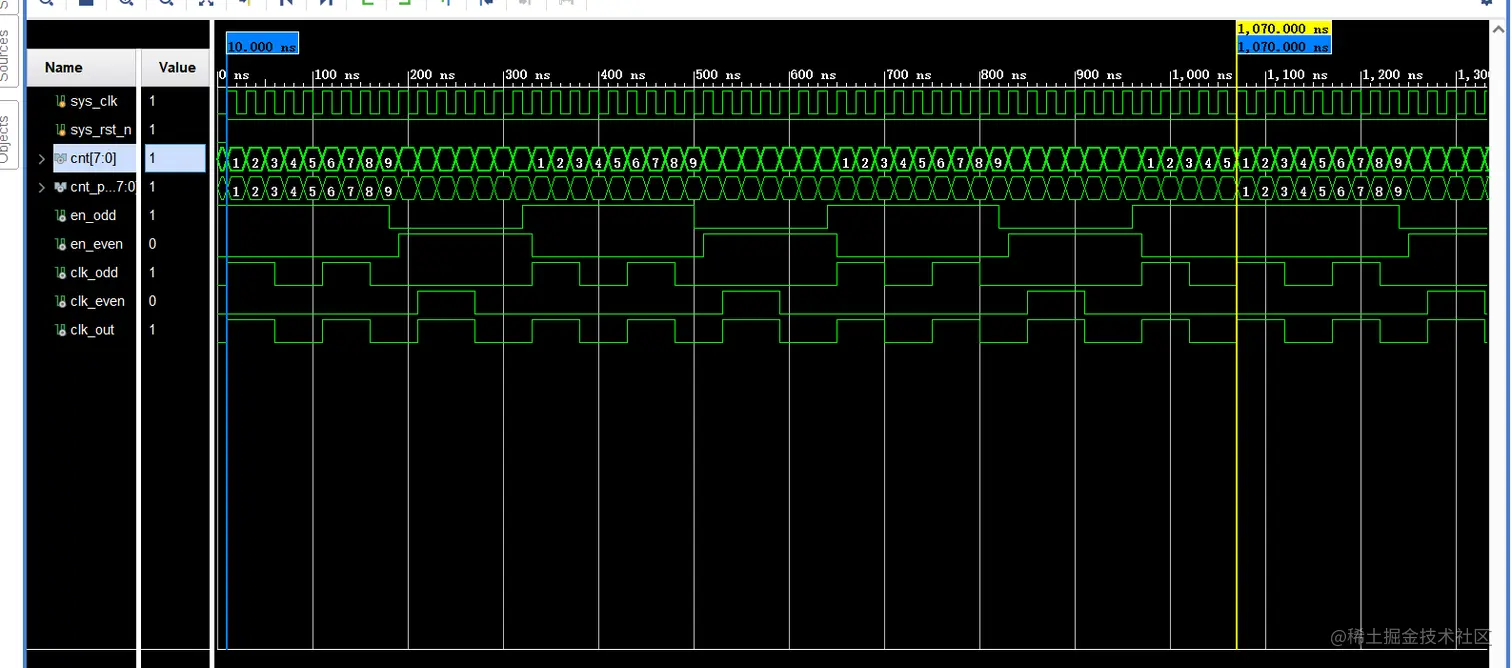Screen dimensions: 1512x668
Task: Click the 700 ns ruler label
Action: (909, 75)
